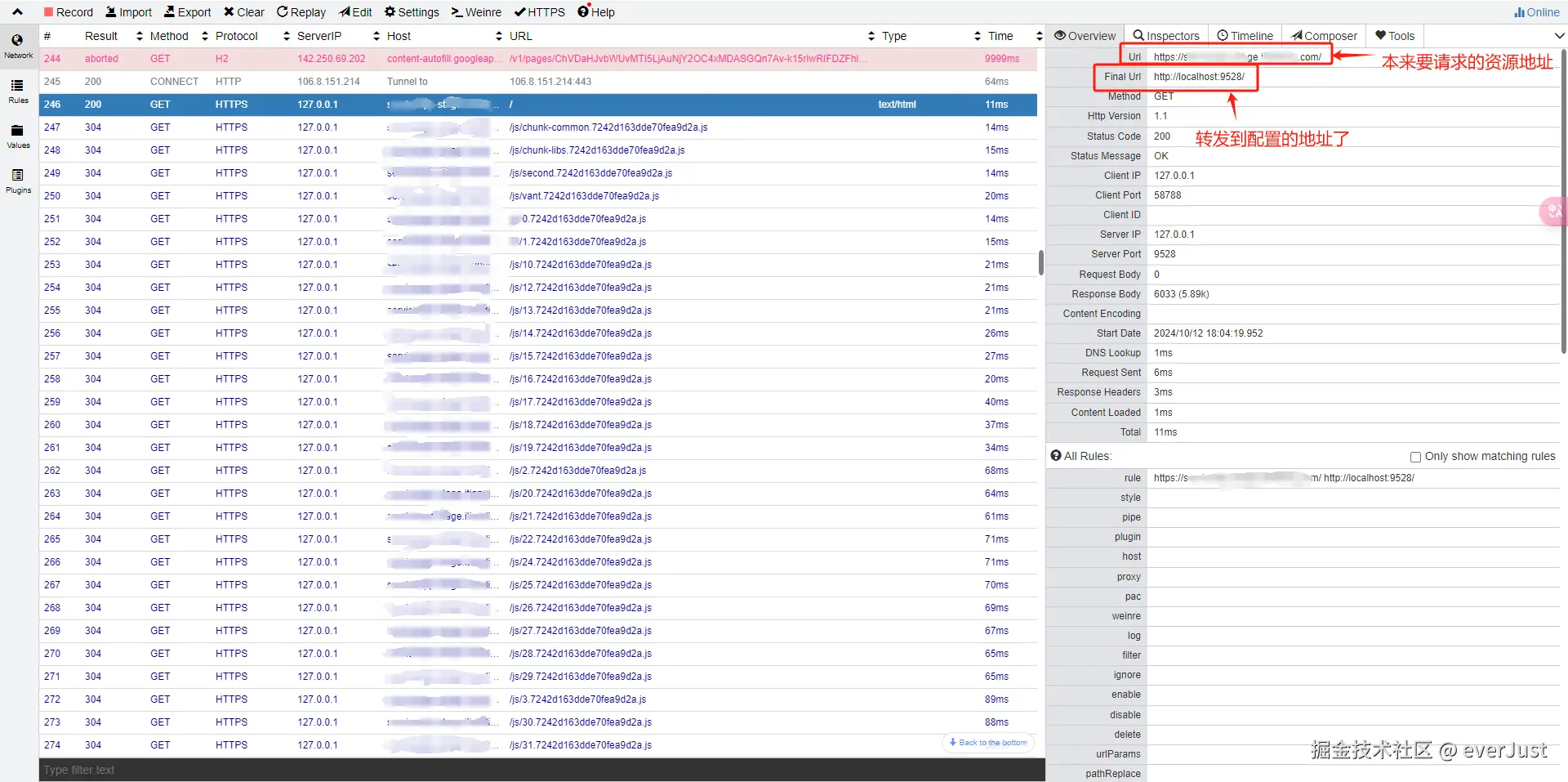Select the js/17 request row 259
The image size is (1568, 782).
[x=538, y=402]
